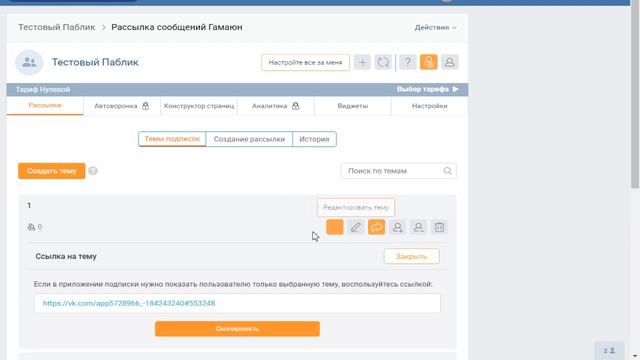Click the subscriber count 0 under theme 1
This screenshot has height=360, width=640.
[x=40, y=227]
